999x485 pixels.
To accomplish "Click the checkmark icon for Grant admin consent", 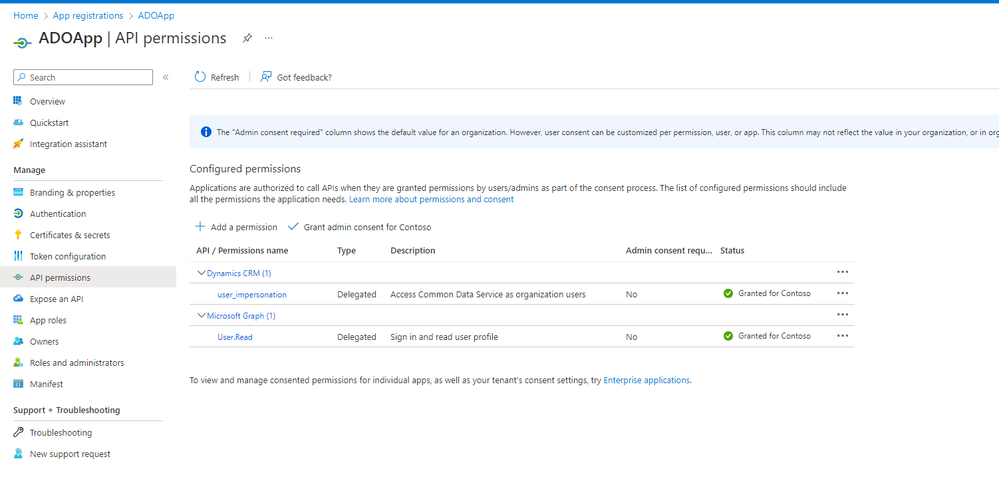I will click(x=293, y=227).
